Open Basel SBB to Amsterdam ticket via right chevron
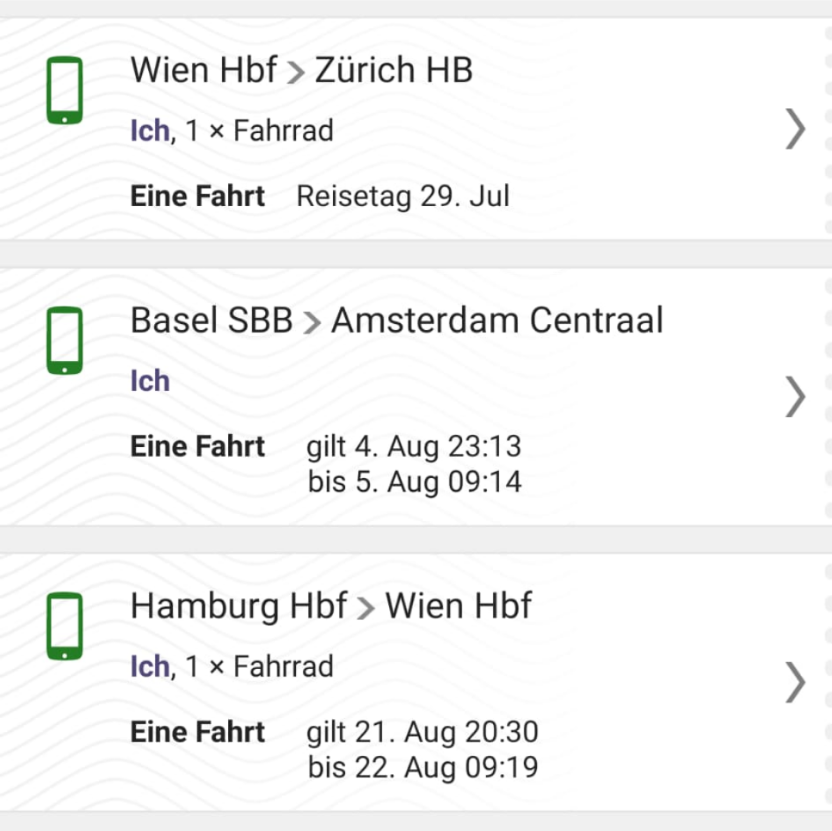 click(x=795, y=396)
